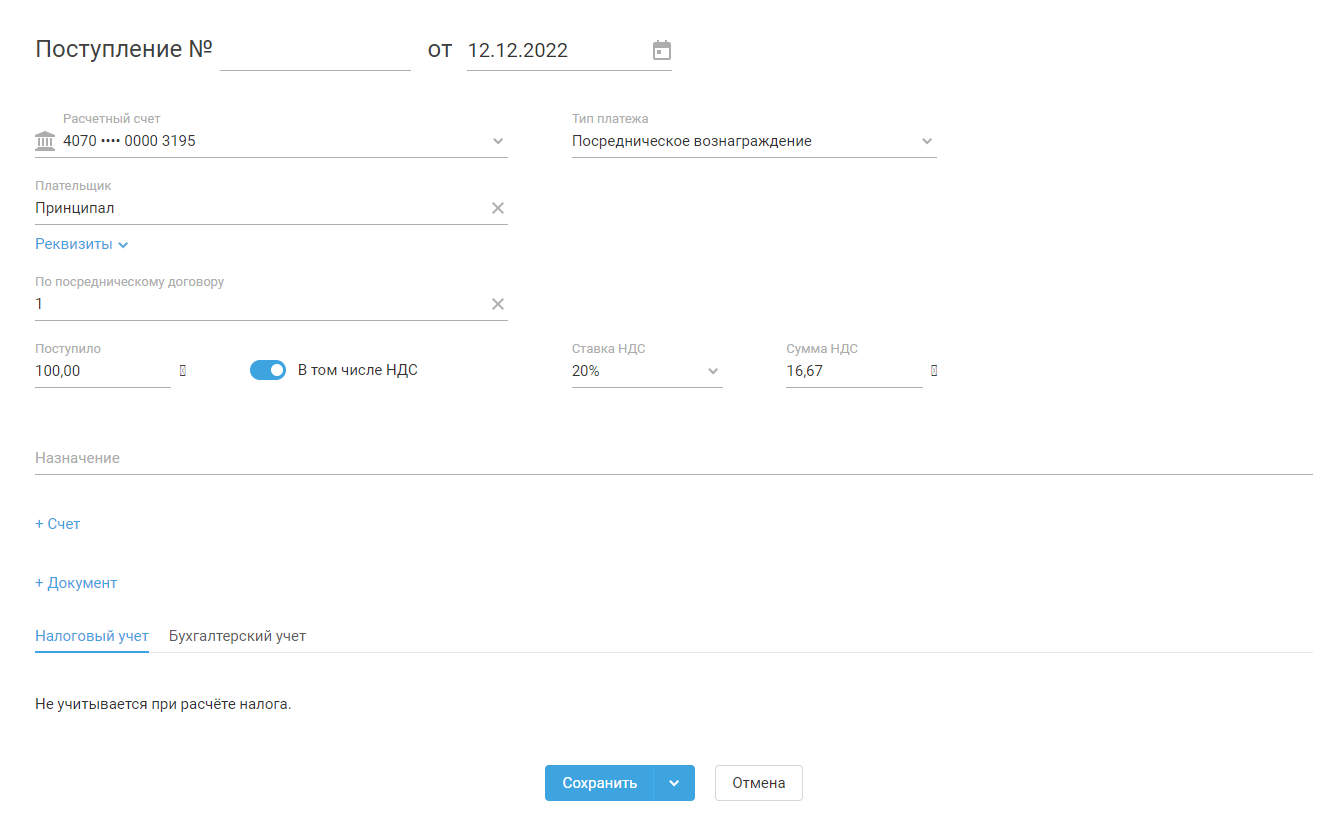Screen dimensions: 1335x831
Task: Add a document via + Документ
Action: tap(76, 583)
